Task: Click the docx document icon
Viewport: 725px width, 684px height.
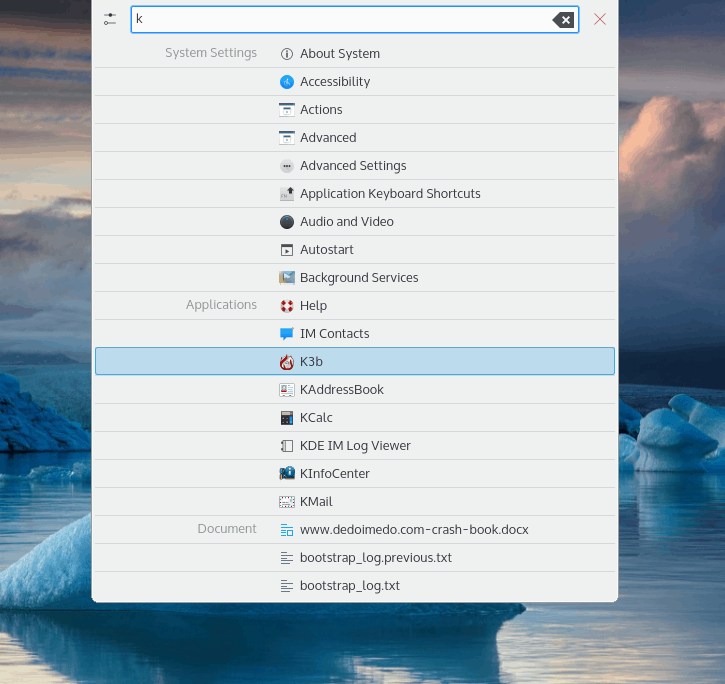Action: (287, 530)
